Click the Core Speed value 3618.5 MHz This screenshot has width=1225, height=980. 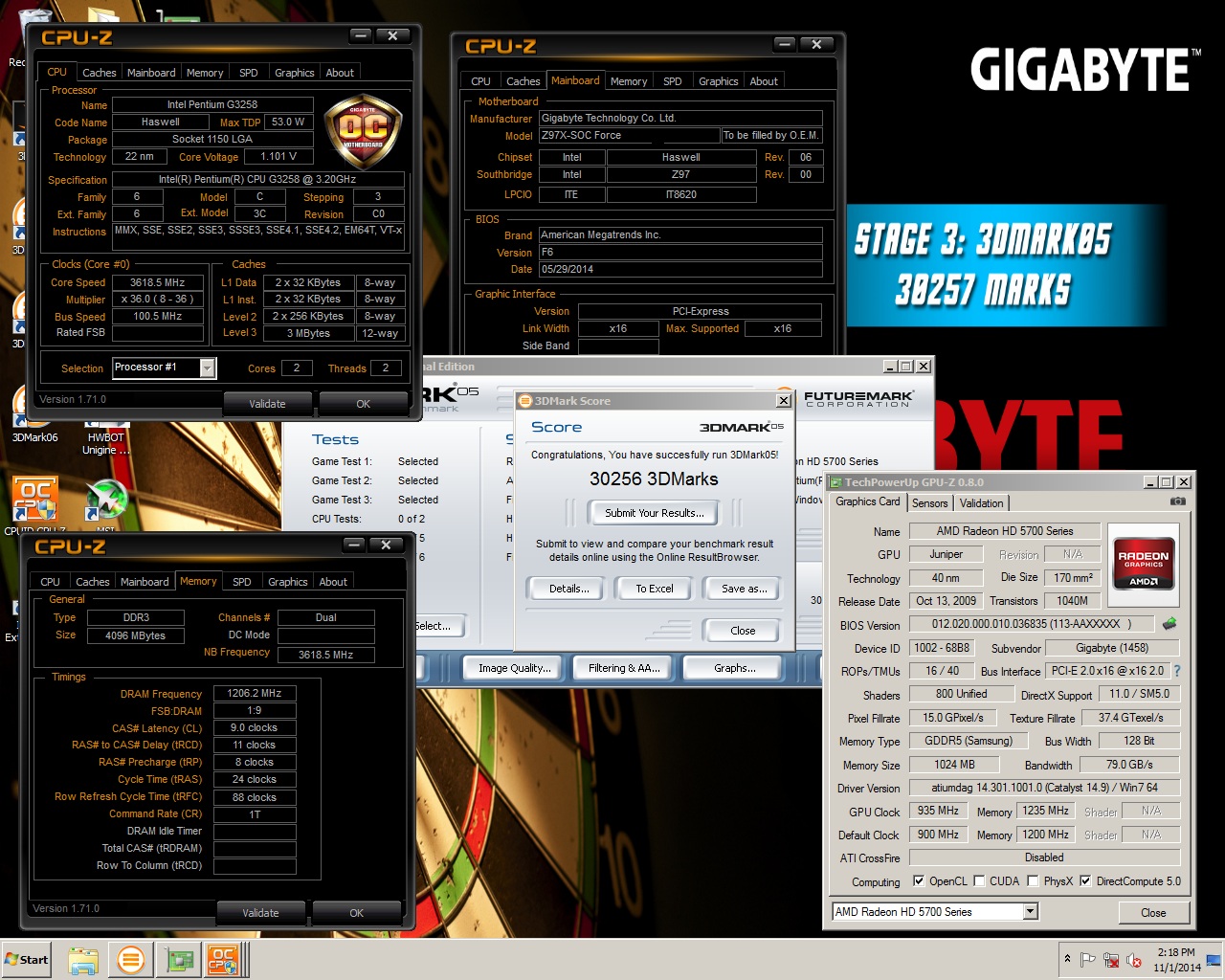click(x=157, y=282)
